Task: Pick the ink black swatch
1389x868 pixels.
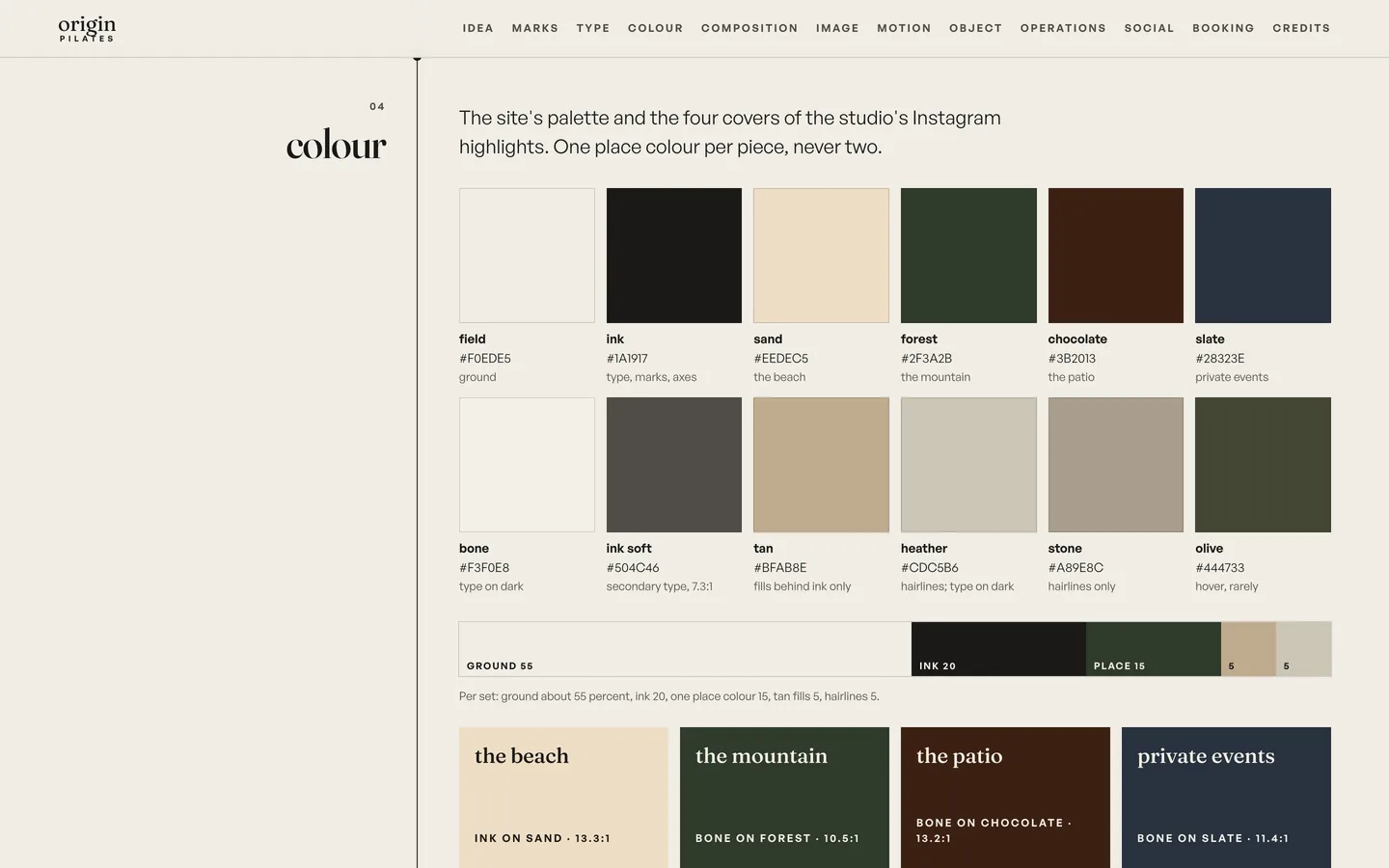Action: point(674,256)
